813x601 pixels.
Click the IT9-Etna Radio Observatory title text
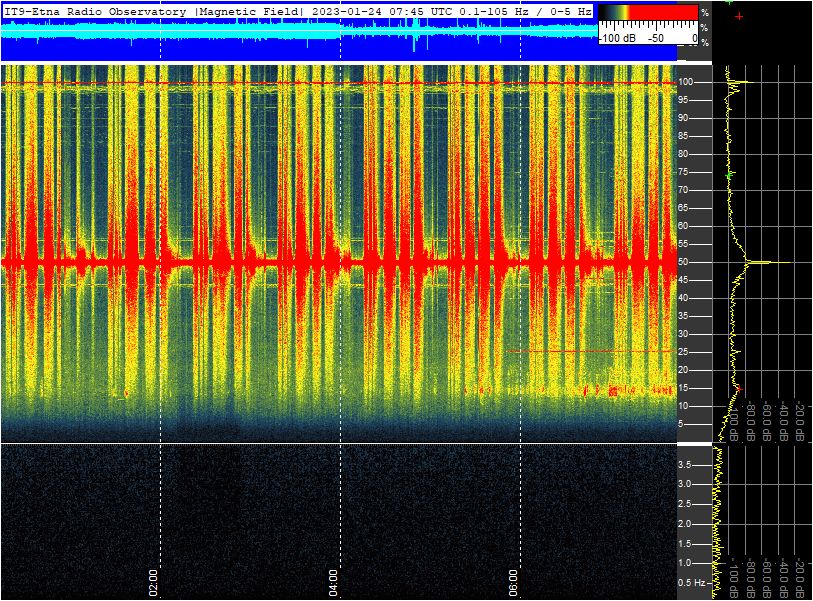(x=96, y=12)
